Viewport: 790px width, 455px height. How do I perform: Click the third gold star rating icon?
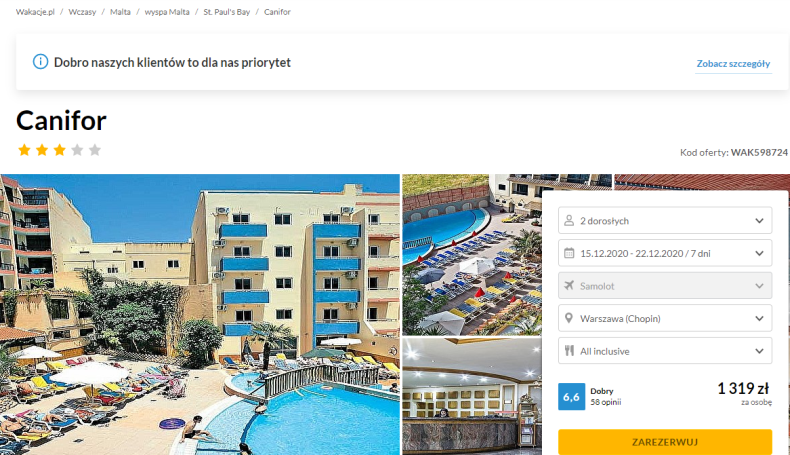pos(59,150)
